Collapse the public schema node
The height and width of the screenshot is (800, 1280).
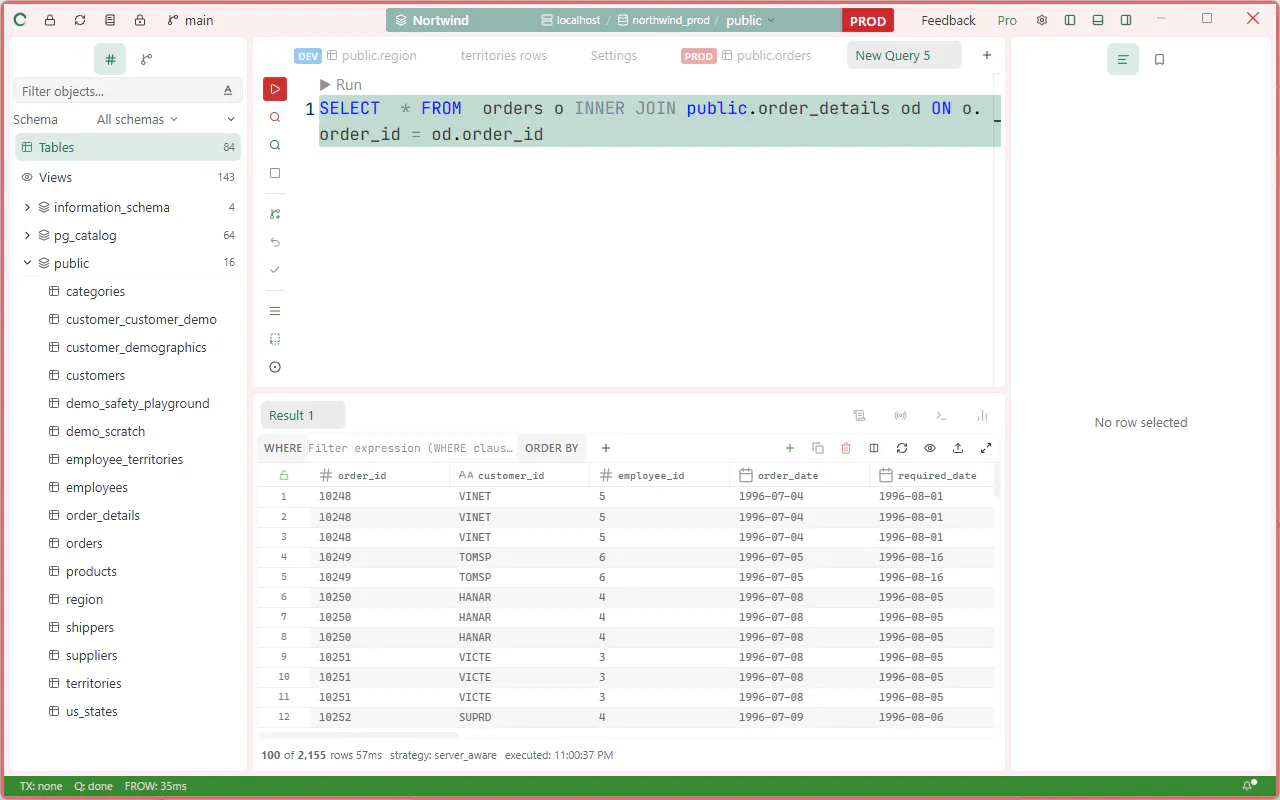[x=27, y=263]
